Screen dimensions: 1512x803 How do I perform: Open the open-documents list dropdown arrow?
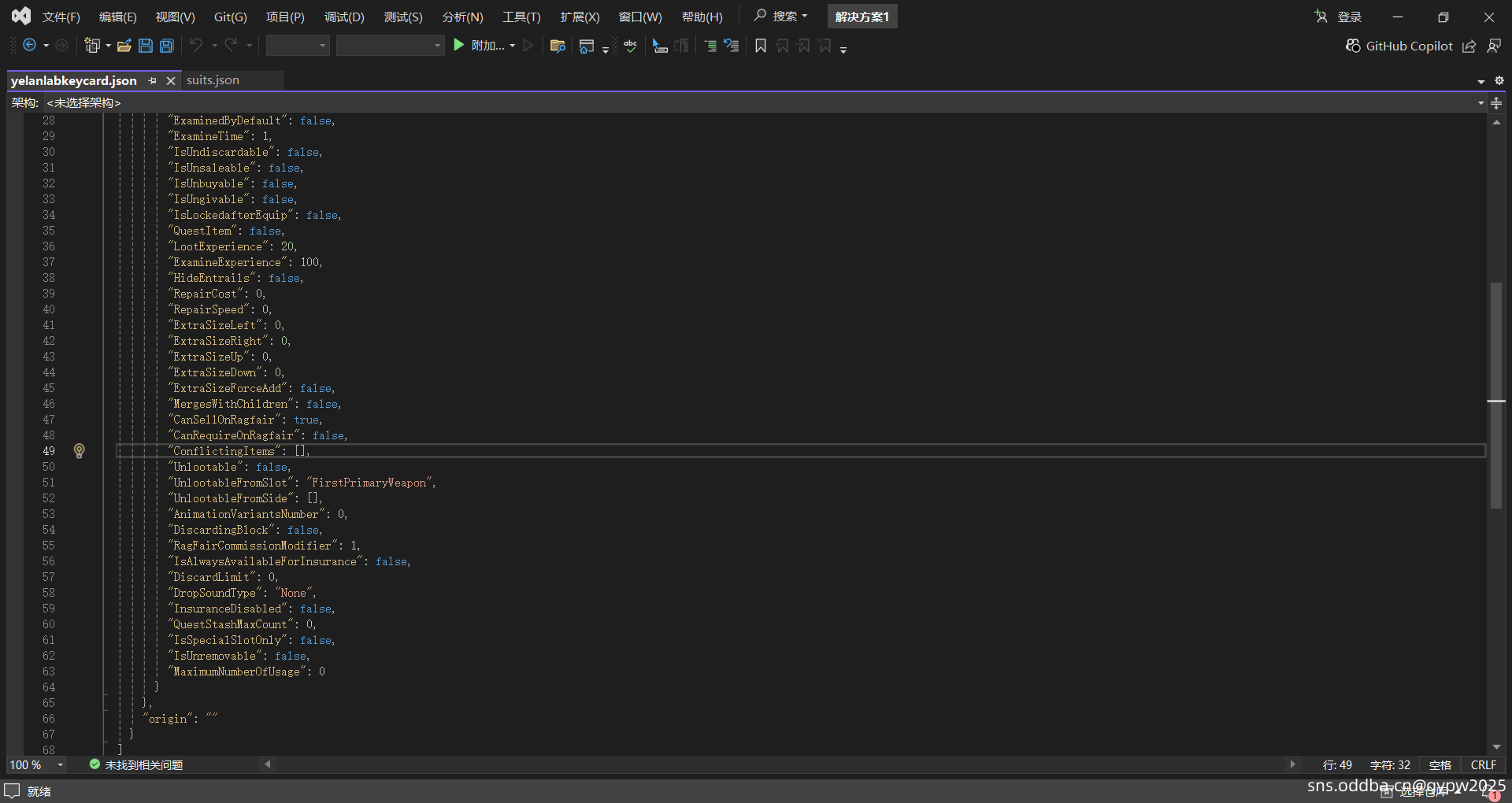1480,81
